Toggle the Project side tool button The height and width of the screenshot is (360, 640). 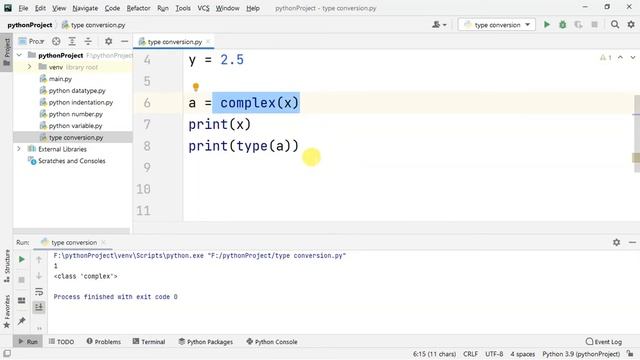7,52
